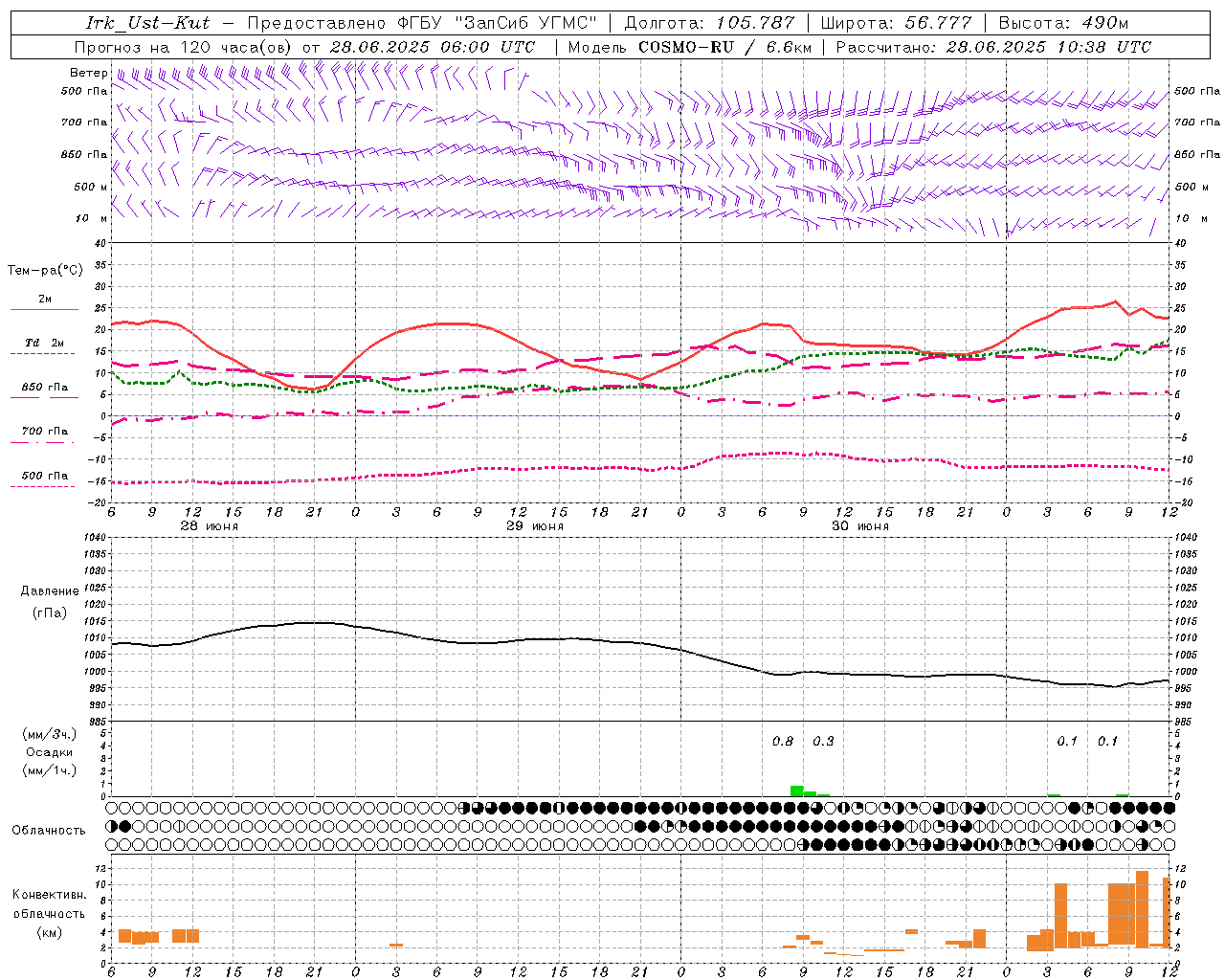Click the 0.3 precipitation amount value
This screenshot has width=1225, height=980.
point(823,742)
